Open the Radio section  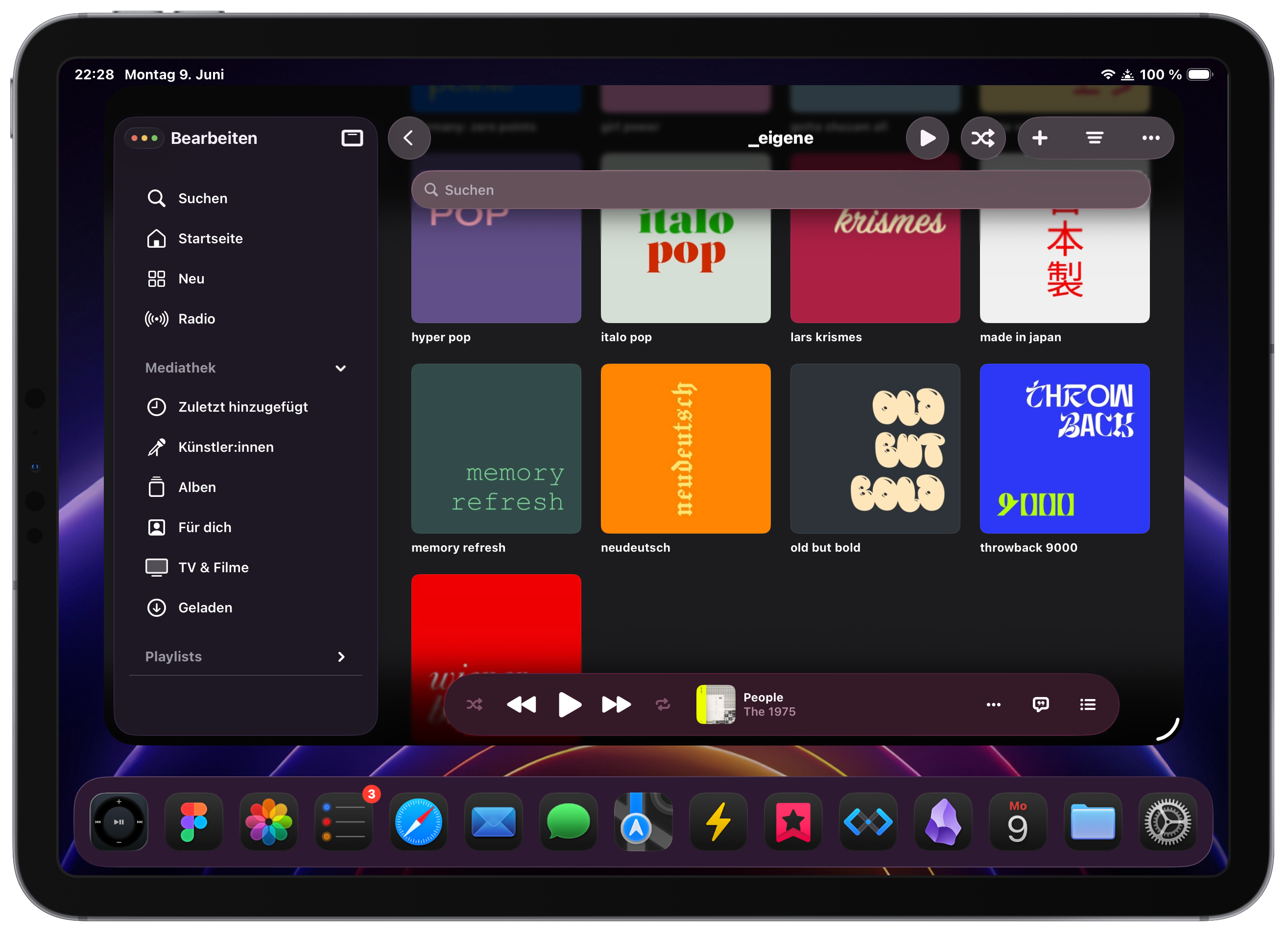click(x=245, y=319)
